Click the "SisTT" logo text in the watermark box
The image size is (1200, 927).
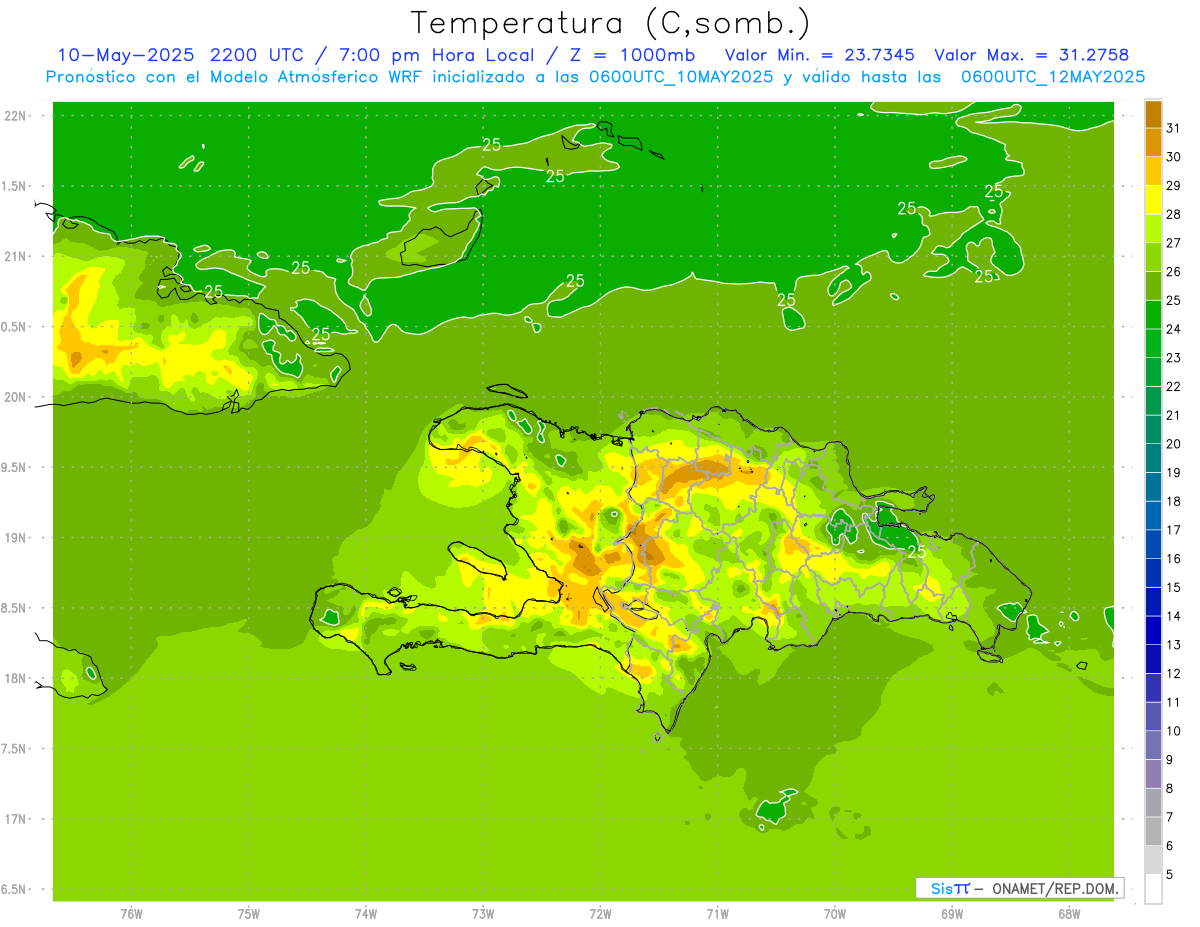click(950, 888)
